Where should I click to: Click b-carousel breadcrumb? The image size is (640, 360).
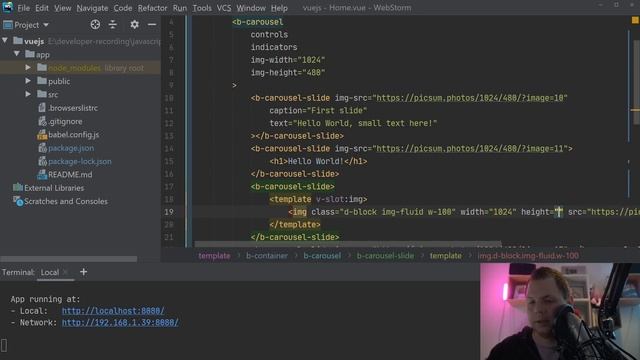[x=322, y=256]
